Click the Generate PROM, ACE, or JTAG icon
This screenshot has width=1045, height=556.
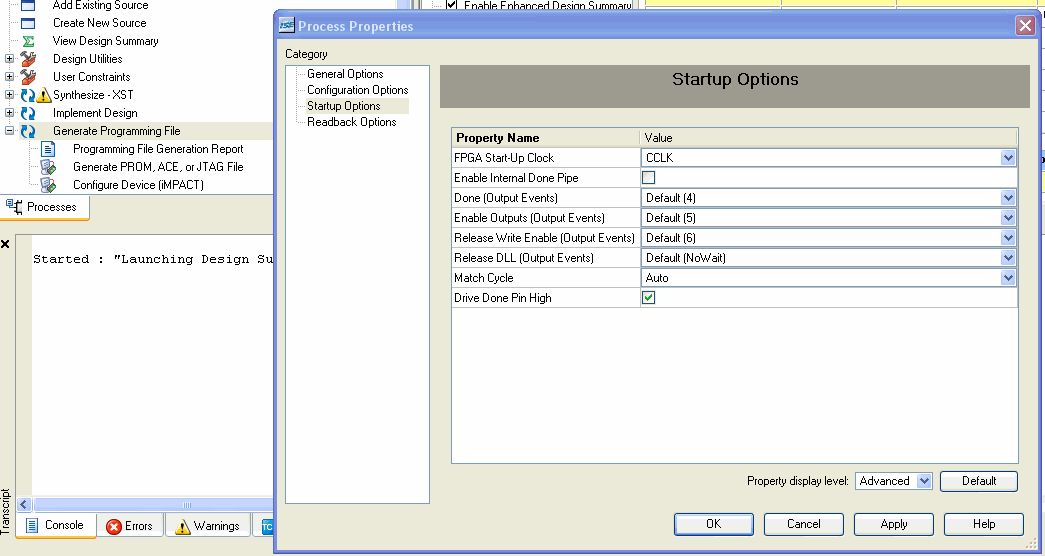(48, 167)
